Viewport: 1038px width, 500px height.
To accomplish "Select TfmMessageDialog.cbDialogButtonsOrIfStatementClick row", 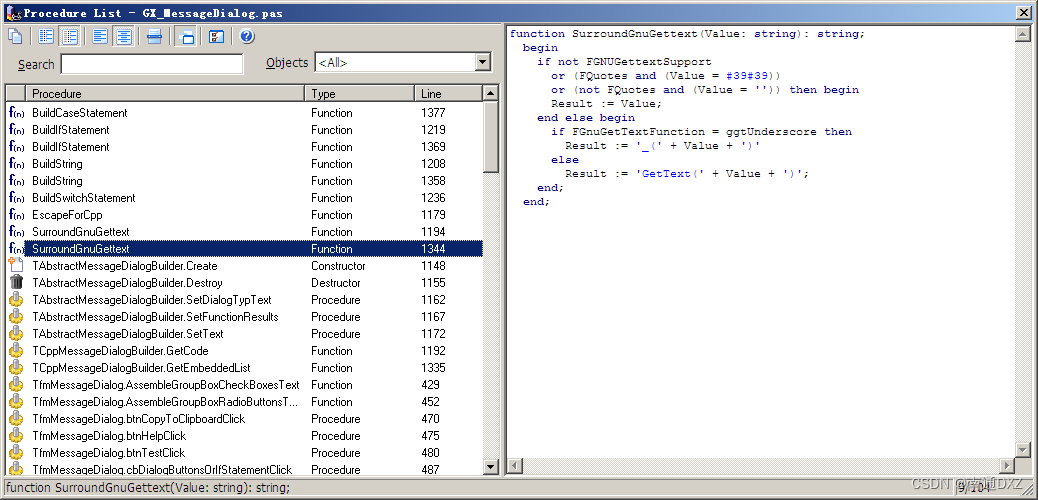I will pos(244,470).
